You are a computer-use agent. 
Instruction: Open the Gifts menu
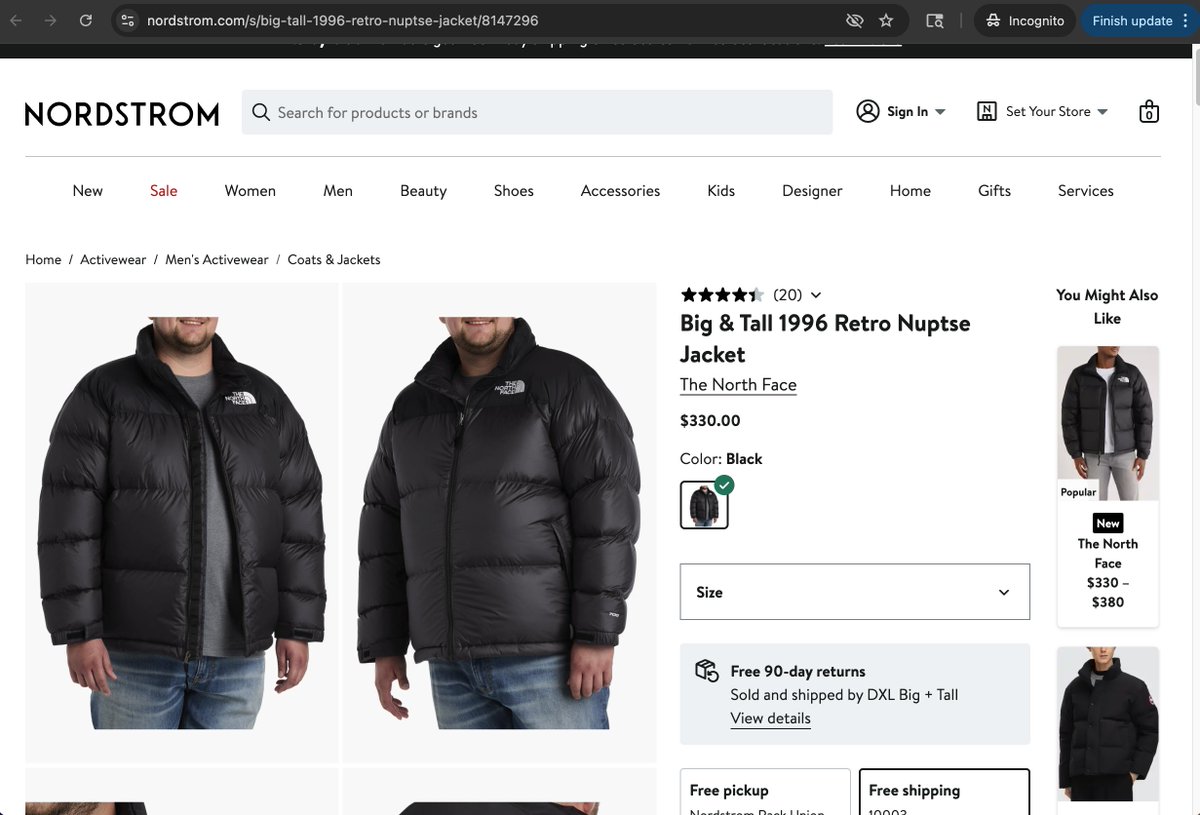click(x=994, y=190)
